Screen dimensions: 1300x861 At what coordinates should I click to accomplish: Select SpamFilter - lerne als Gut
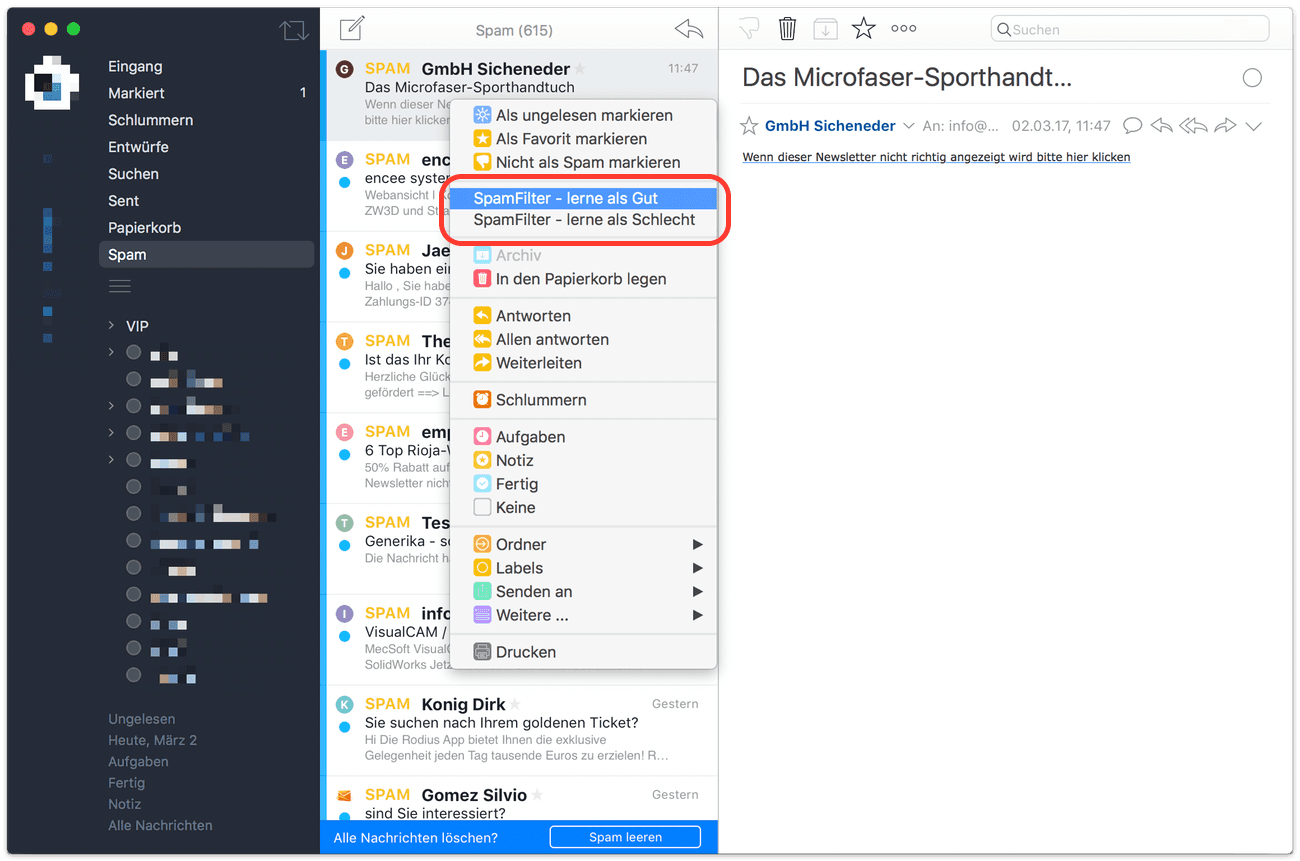583,198
